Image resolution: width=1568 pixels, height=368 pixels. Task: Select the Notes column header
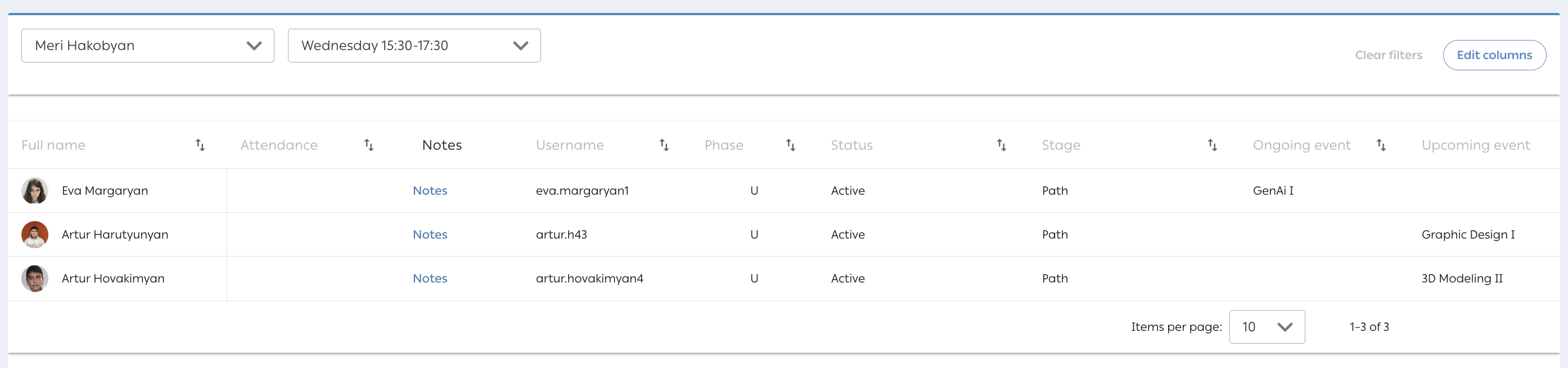coord(442,145)
